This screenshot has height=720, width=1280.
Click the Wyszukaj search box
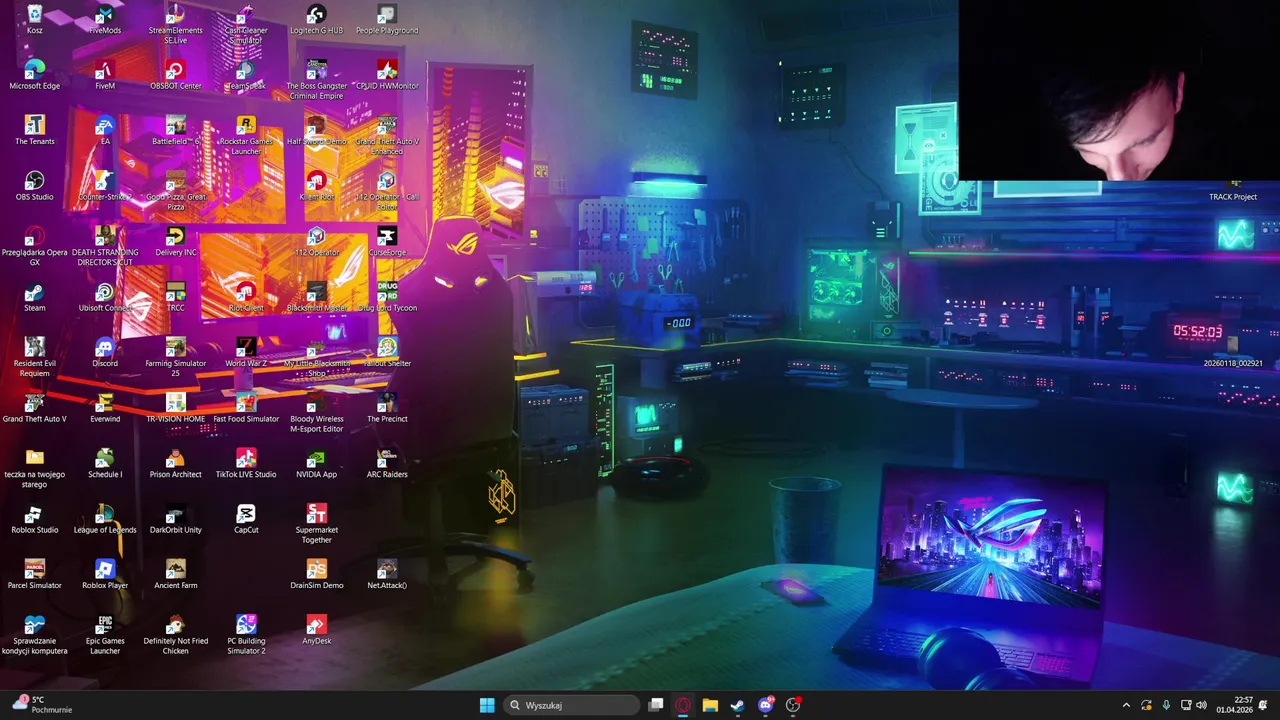pyautogui.click(x=571, y=705)
